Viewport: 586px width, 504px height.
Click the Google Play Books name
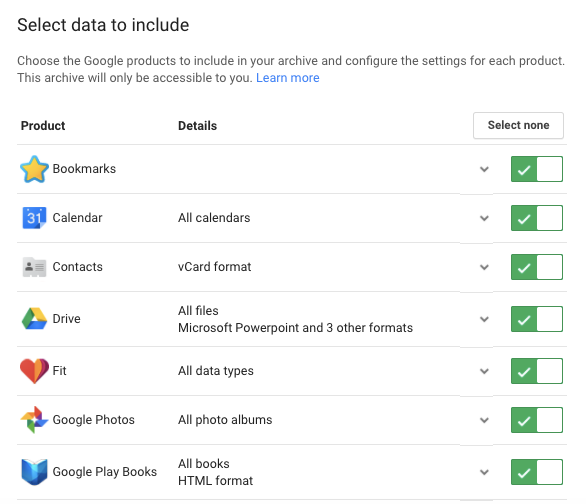click(105, 471)
